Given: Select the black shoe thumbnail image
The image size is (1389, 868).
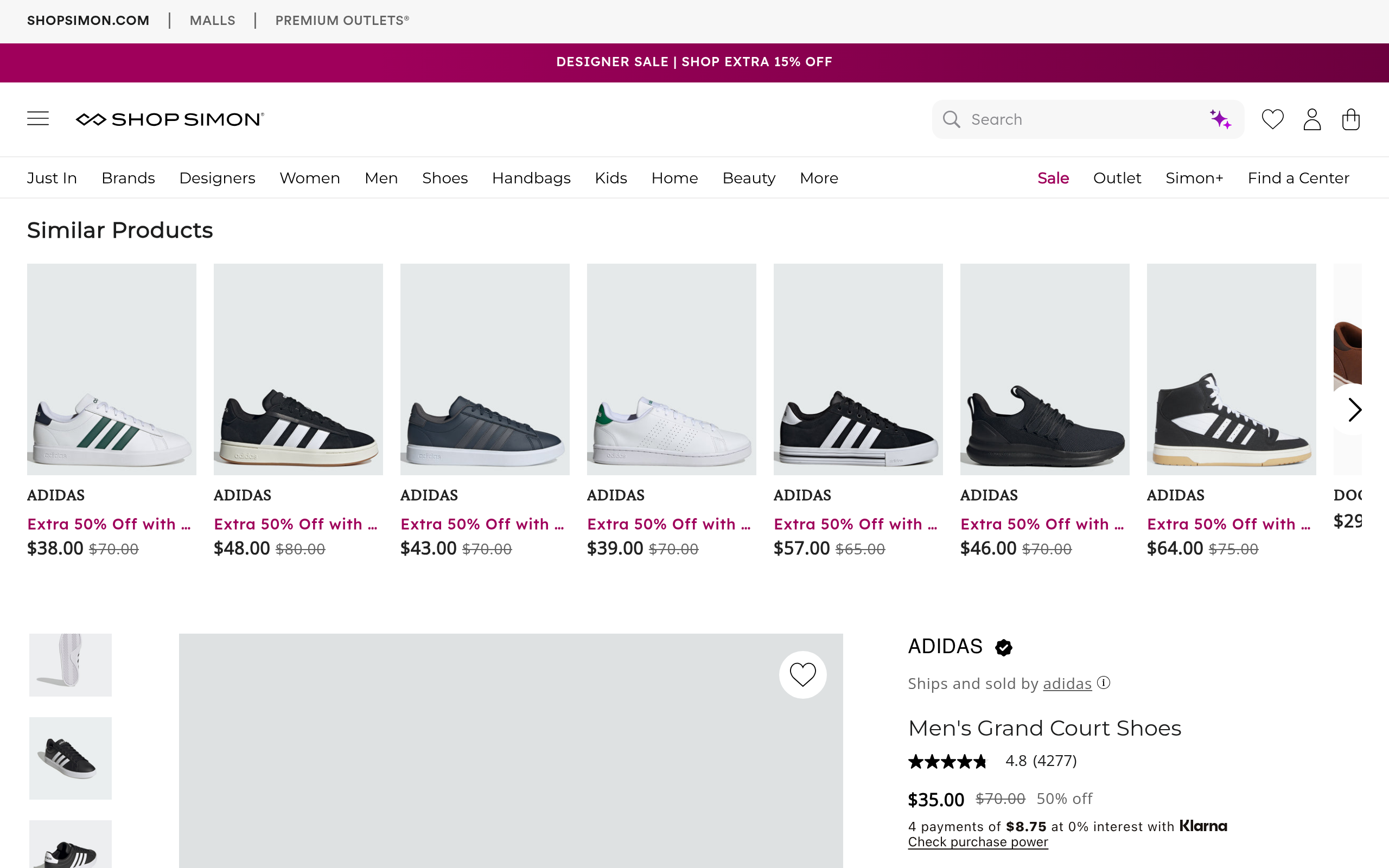Looking at the screenshot, I should pyautogui.click(x=71, y=758).
